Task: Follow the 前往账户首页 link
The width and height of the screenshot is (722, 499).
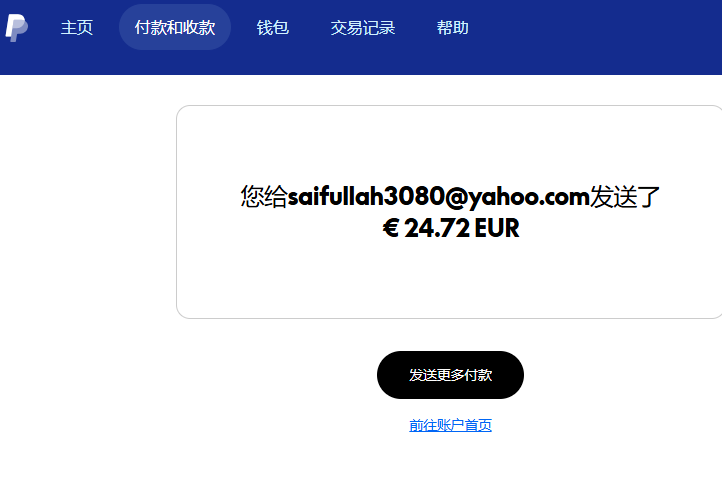Action: coord(450,425)
